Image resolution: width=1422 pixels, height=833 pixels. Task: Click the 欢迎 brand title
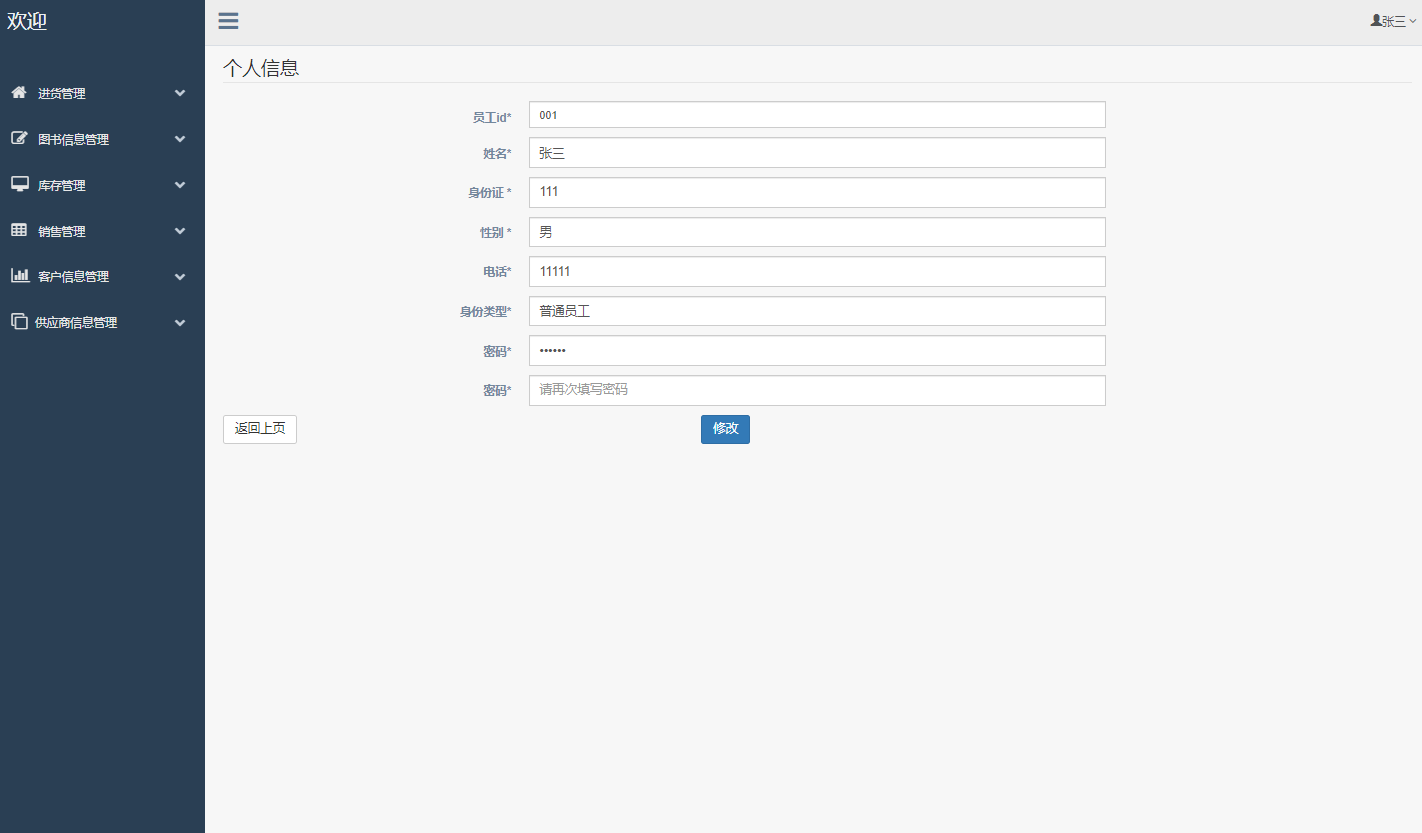27,21
